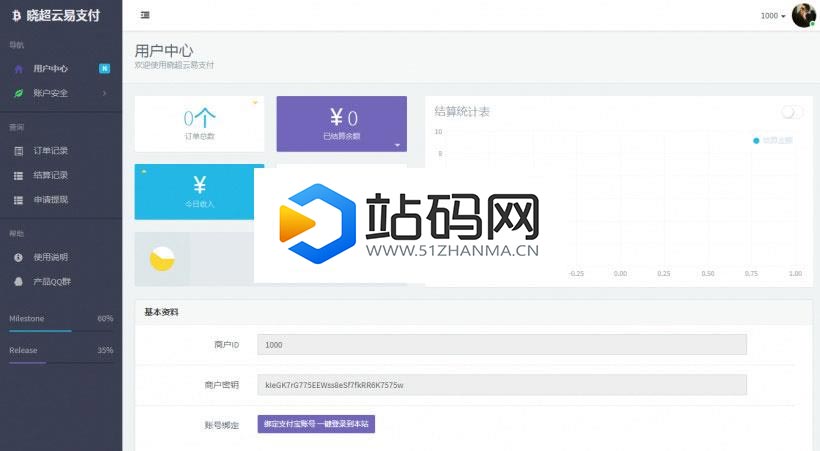Image resolution: width=820 pixels, height=451 pixels.
Task: Toggle the sidebar hamburger menu icon
Action: click(145, 15)
